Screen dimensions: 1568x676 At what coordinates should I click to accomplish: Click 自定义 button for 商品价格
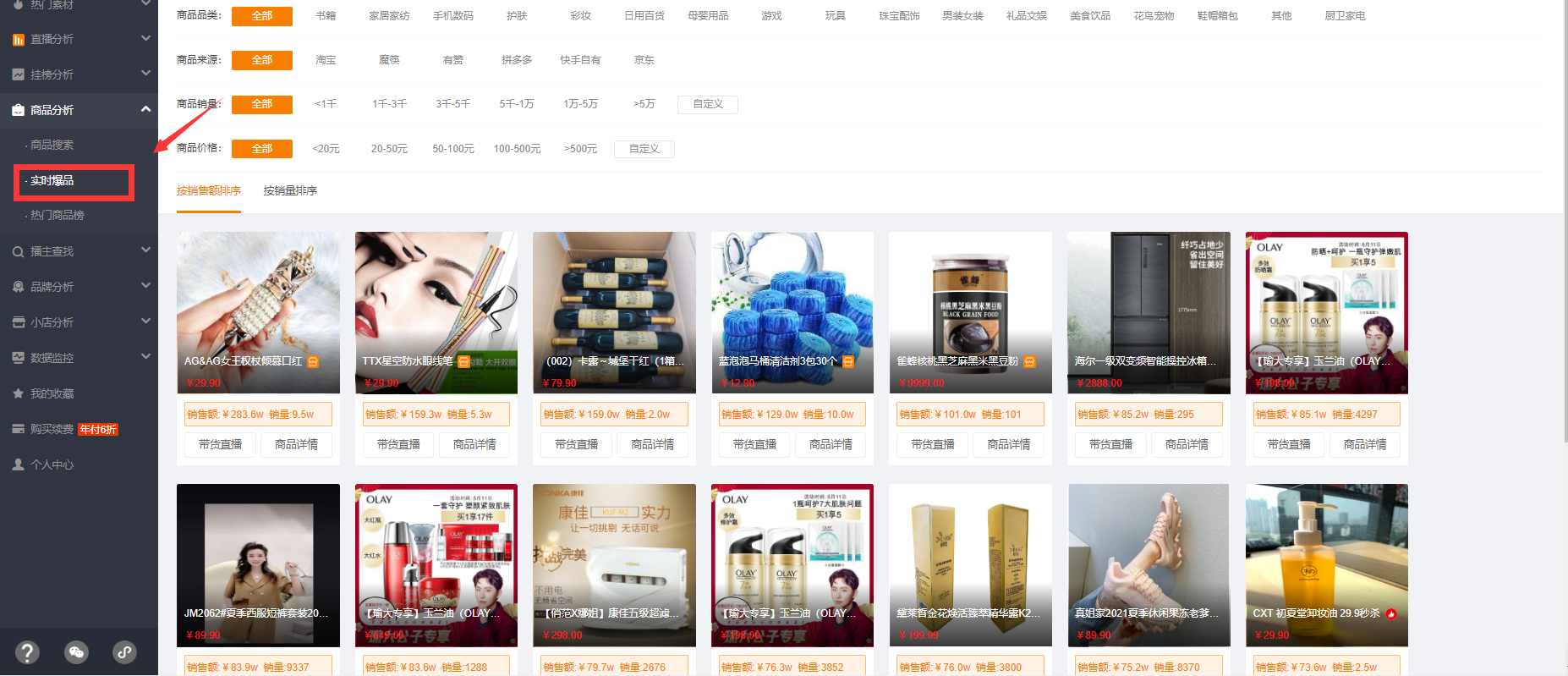pos(644,149)
